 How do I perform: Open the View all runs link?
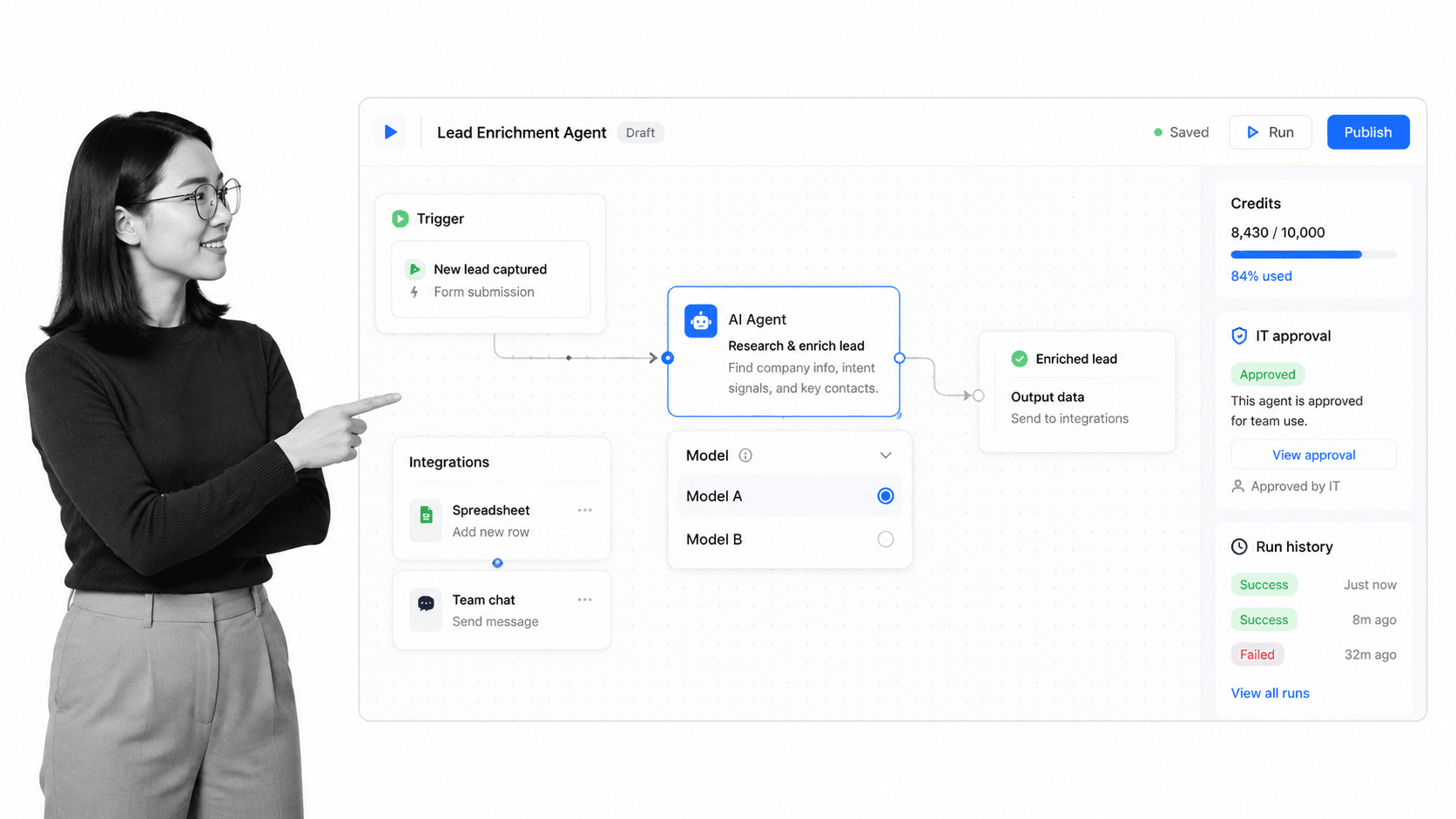click(x=1270, y=693)
